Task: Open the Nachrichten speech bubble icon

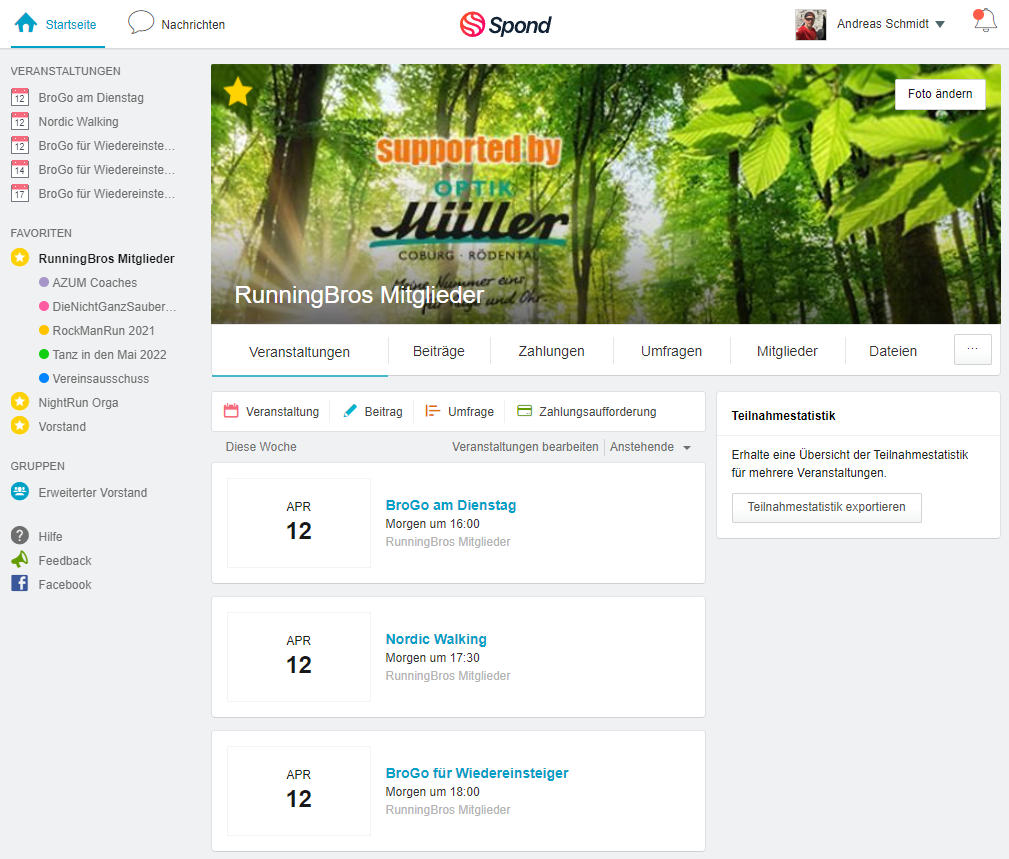Action: coord(141,23)
